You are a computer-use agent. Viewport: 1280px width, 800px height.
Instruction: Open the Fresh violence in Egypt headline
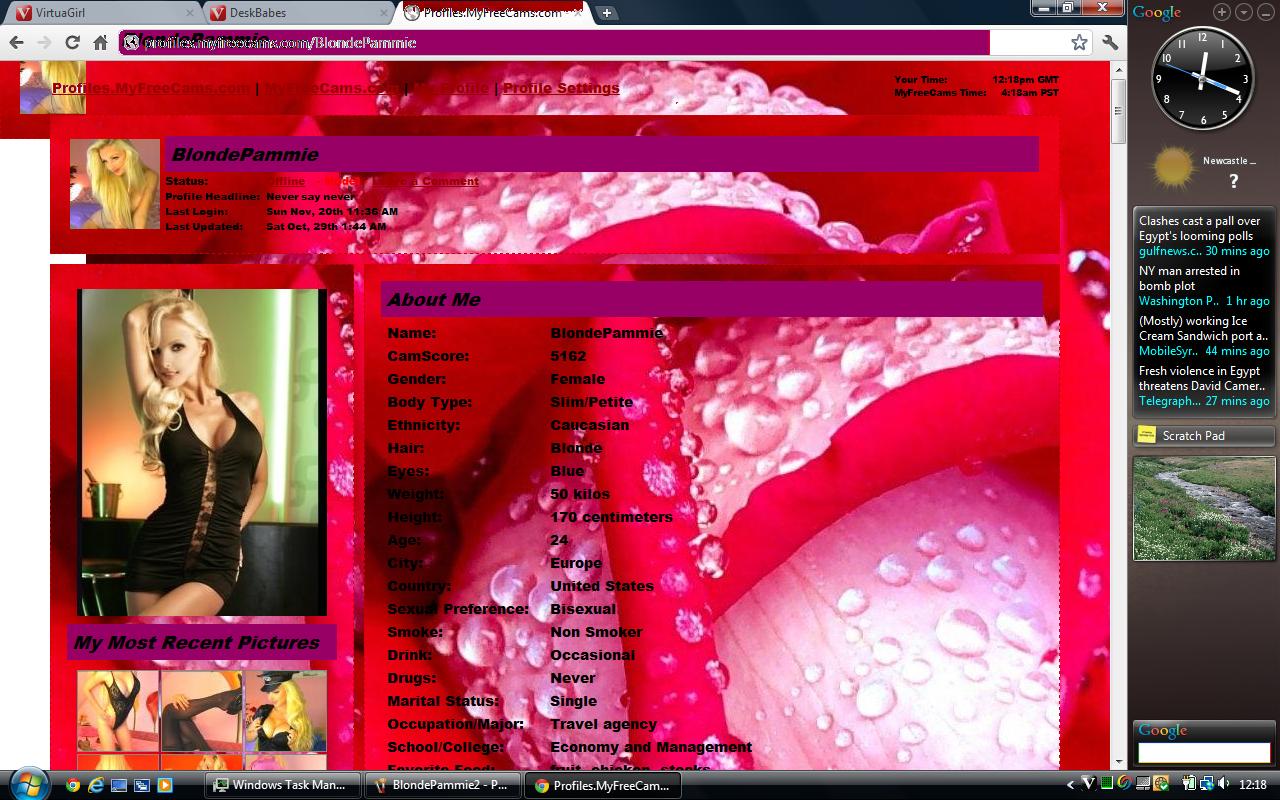coord(1202,378)
